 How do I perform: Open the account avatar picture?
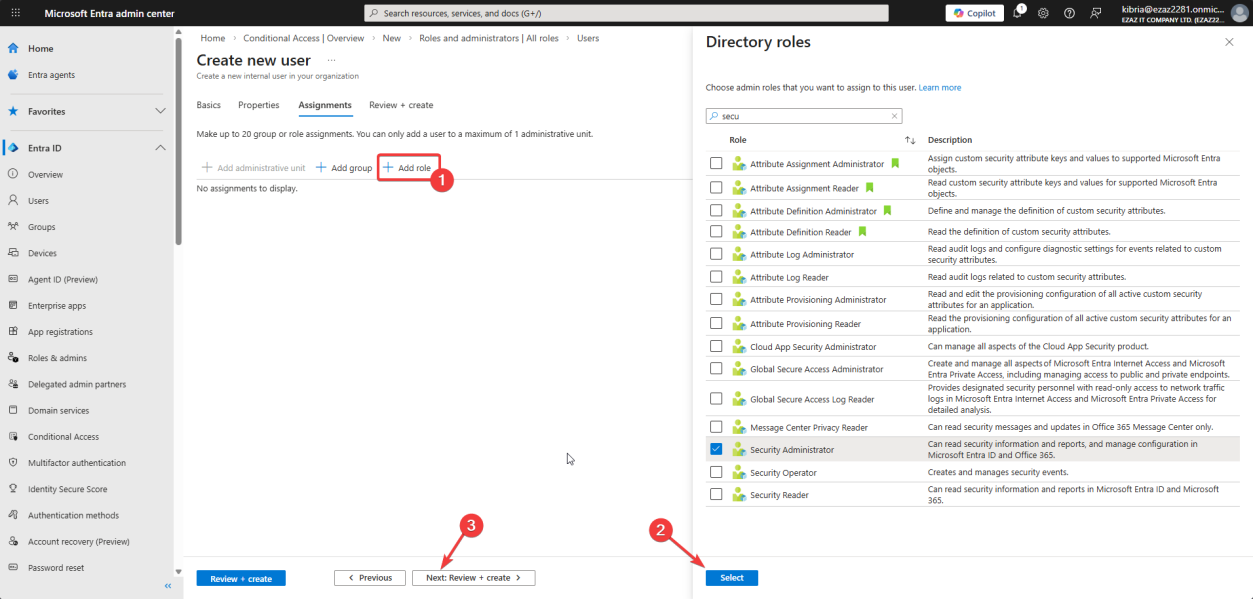1239,13
